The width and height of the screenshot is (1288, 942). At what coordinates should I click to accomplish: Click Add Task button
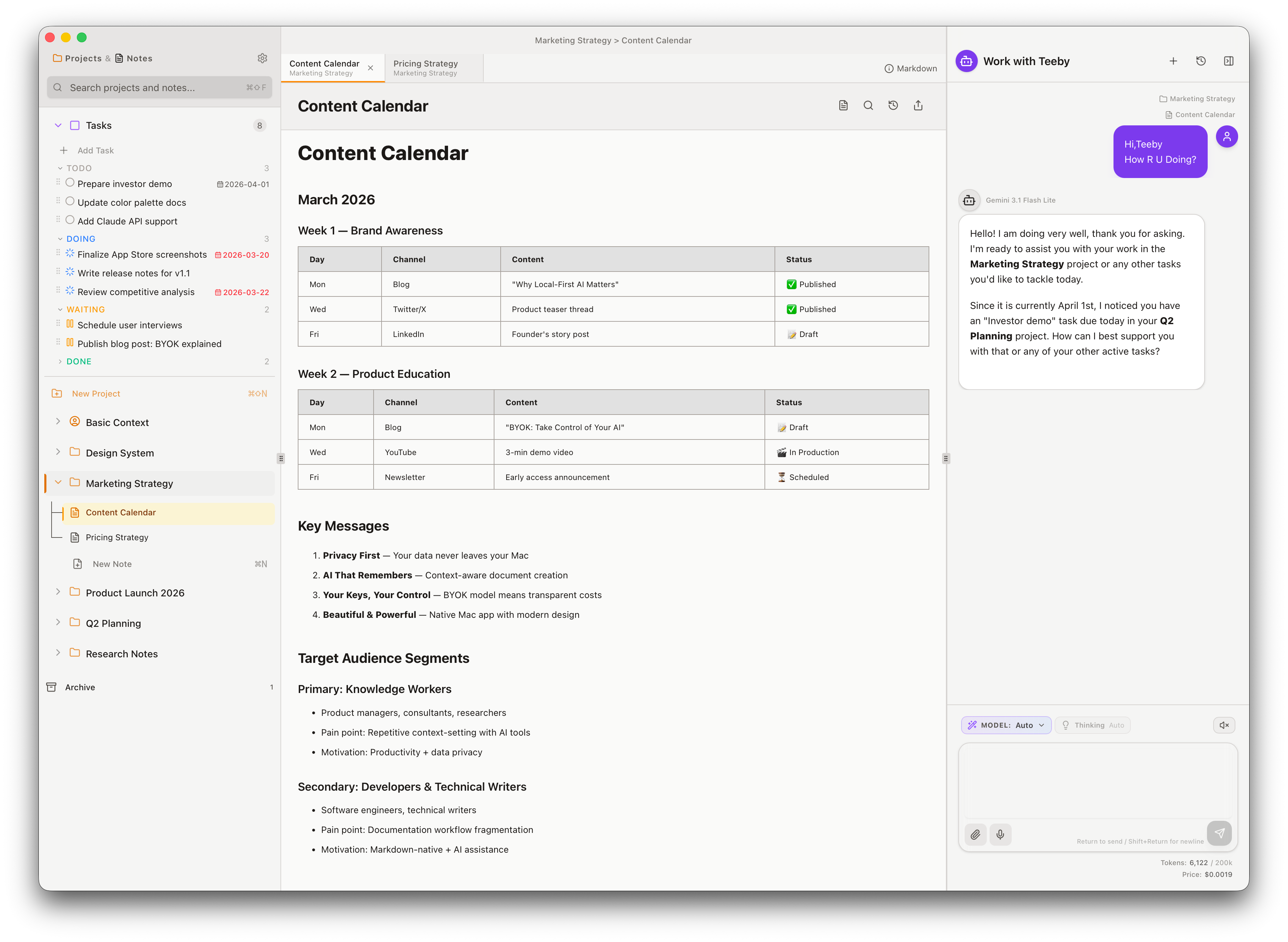87,151
